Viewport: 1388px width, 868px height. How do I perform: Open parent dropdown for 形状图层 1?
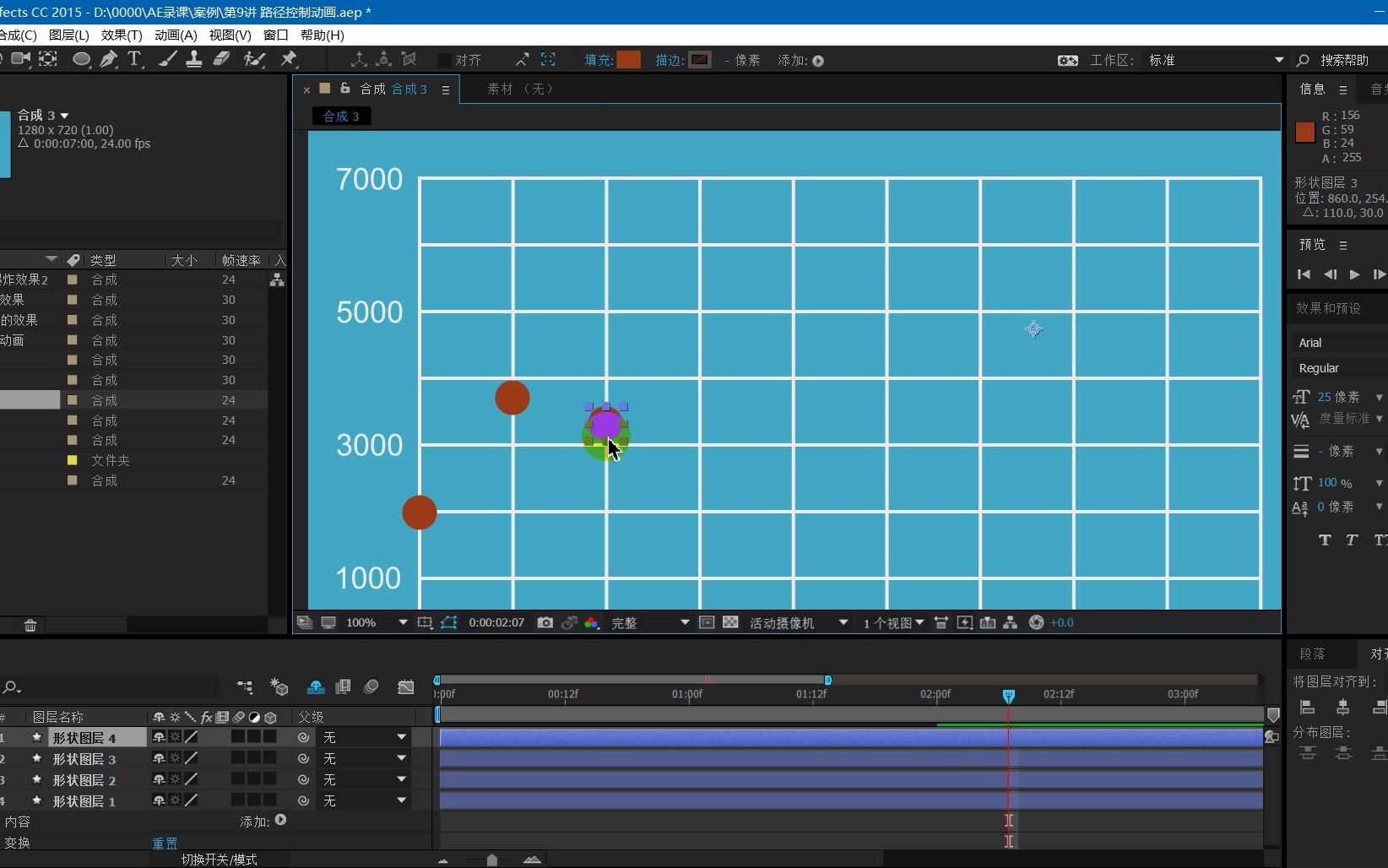(365, 800)
